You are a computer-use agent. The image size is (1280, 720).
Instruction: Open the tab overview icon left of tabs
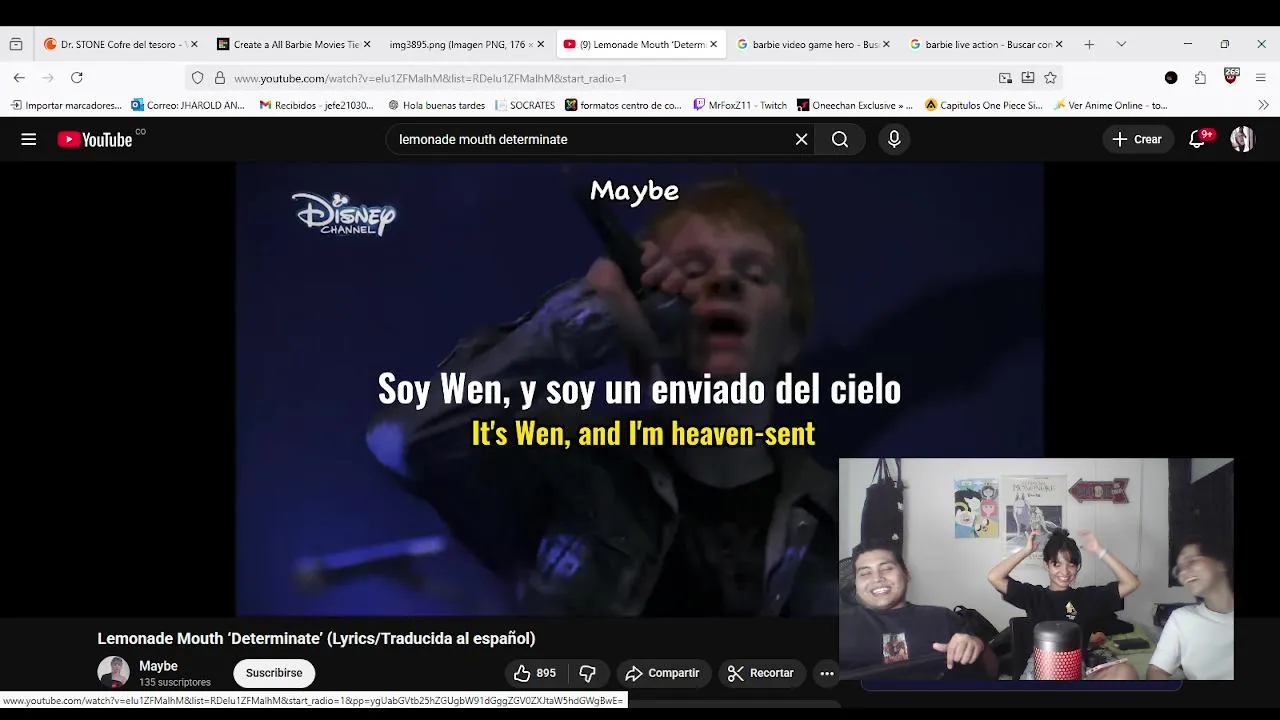(x=15, y=44)
